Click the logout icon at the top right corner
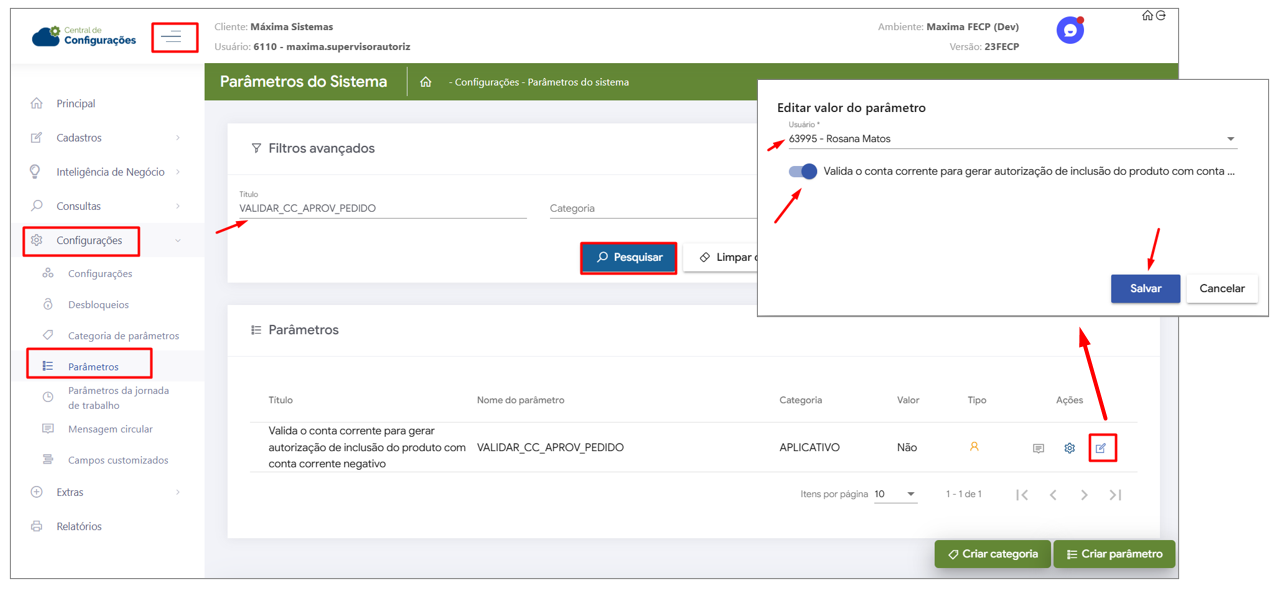 pos(1160,16)
